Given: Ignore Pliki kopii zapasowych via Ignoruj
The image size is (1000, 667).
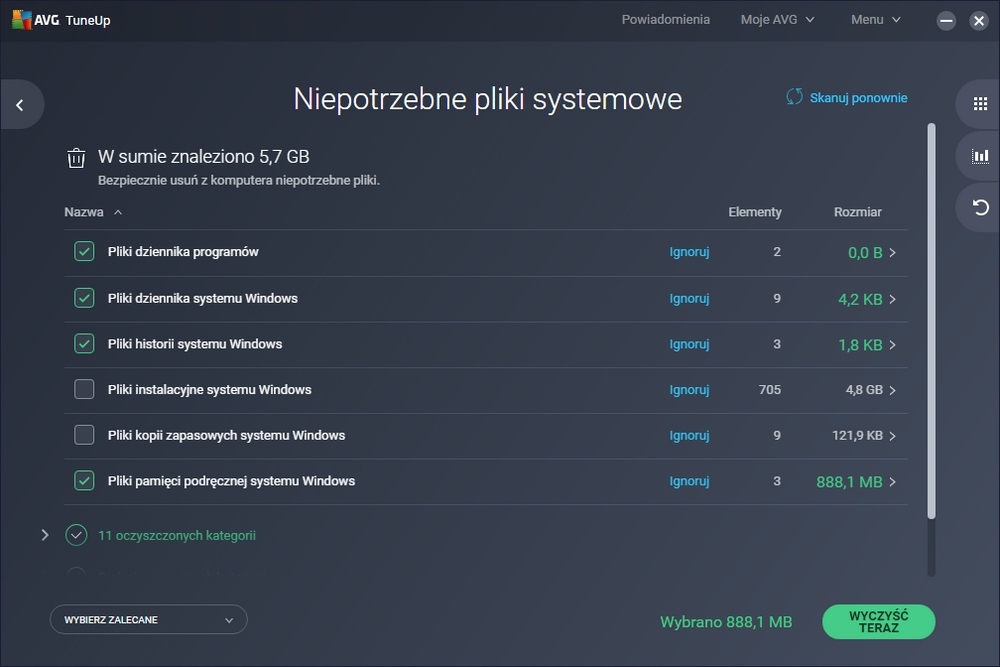Looking at the screenshot, I should pos(689,436).
